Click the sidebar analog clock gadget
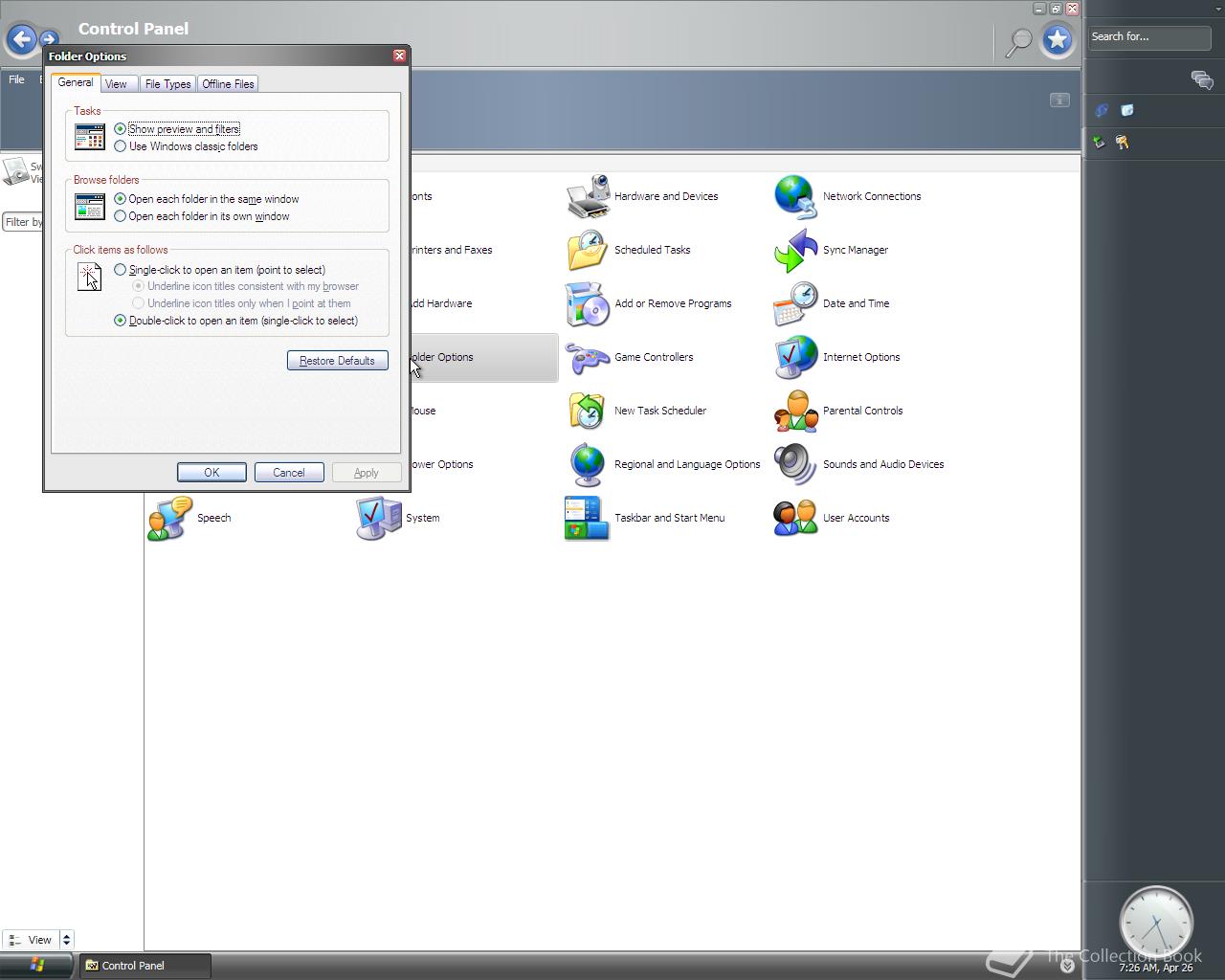Image resolution: width=1225 pixels, height=980 pixels. [1156, 923]
